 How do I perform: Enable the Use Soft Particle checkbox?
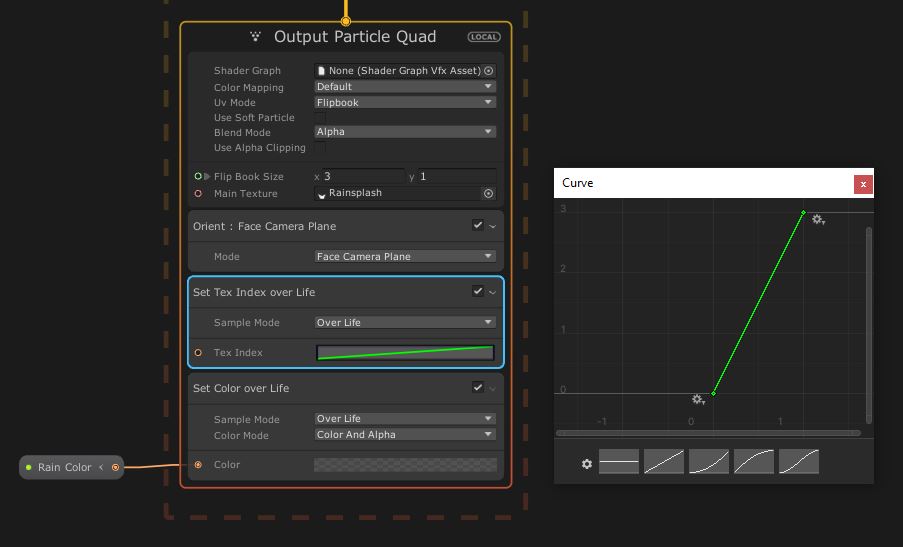click(320, 118)
